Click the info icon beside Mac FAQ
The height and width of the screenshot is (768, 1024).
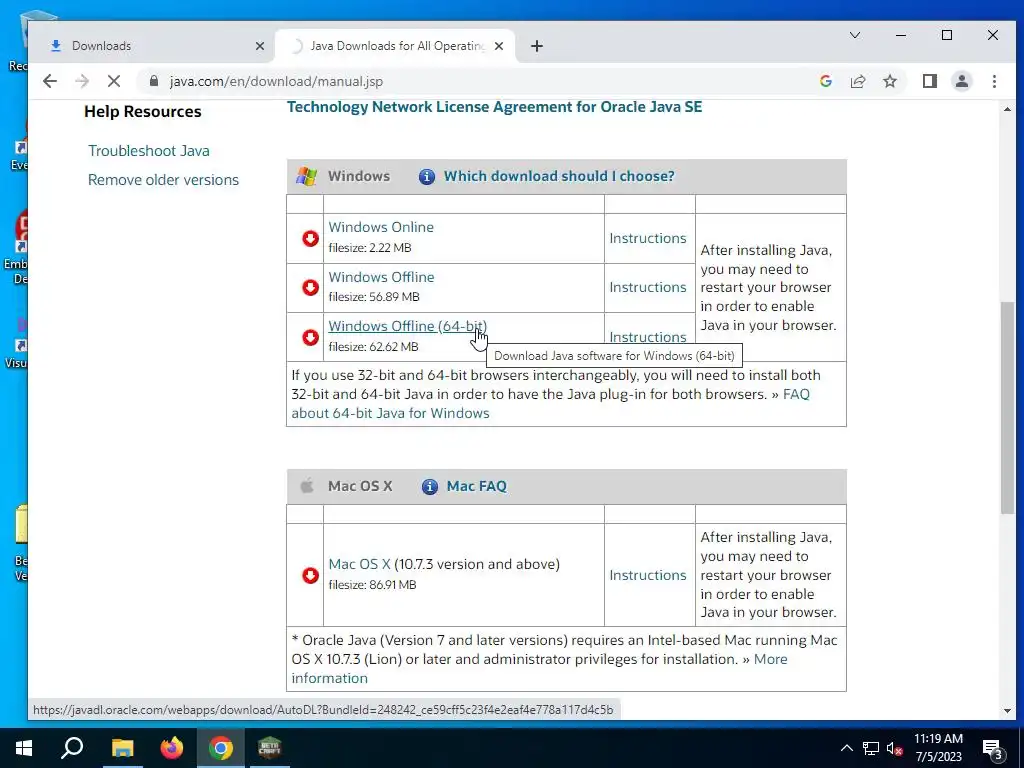pos(429,487)
